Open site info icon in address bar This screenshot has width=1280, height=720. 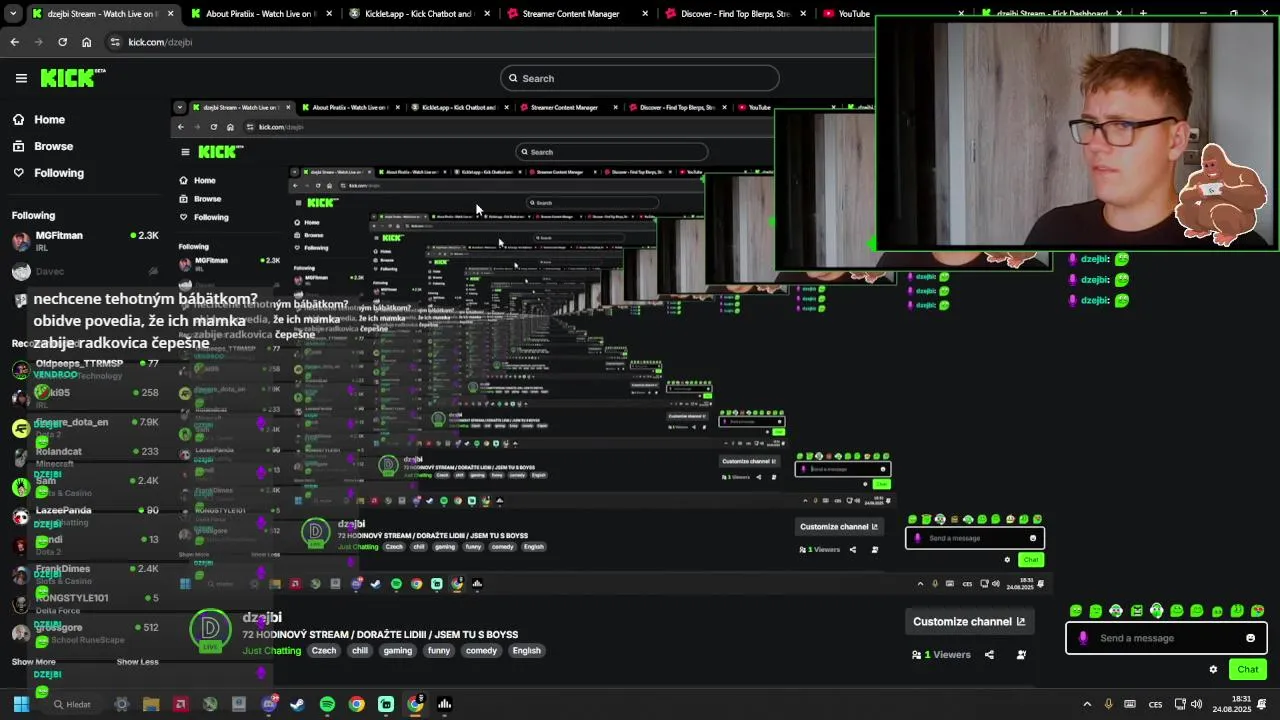115,42
